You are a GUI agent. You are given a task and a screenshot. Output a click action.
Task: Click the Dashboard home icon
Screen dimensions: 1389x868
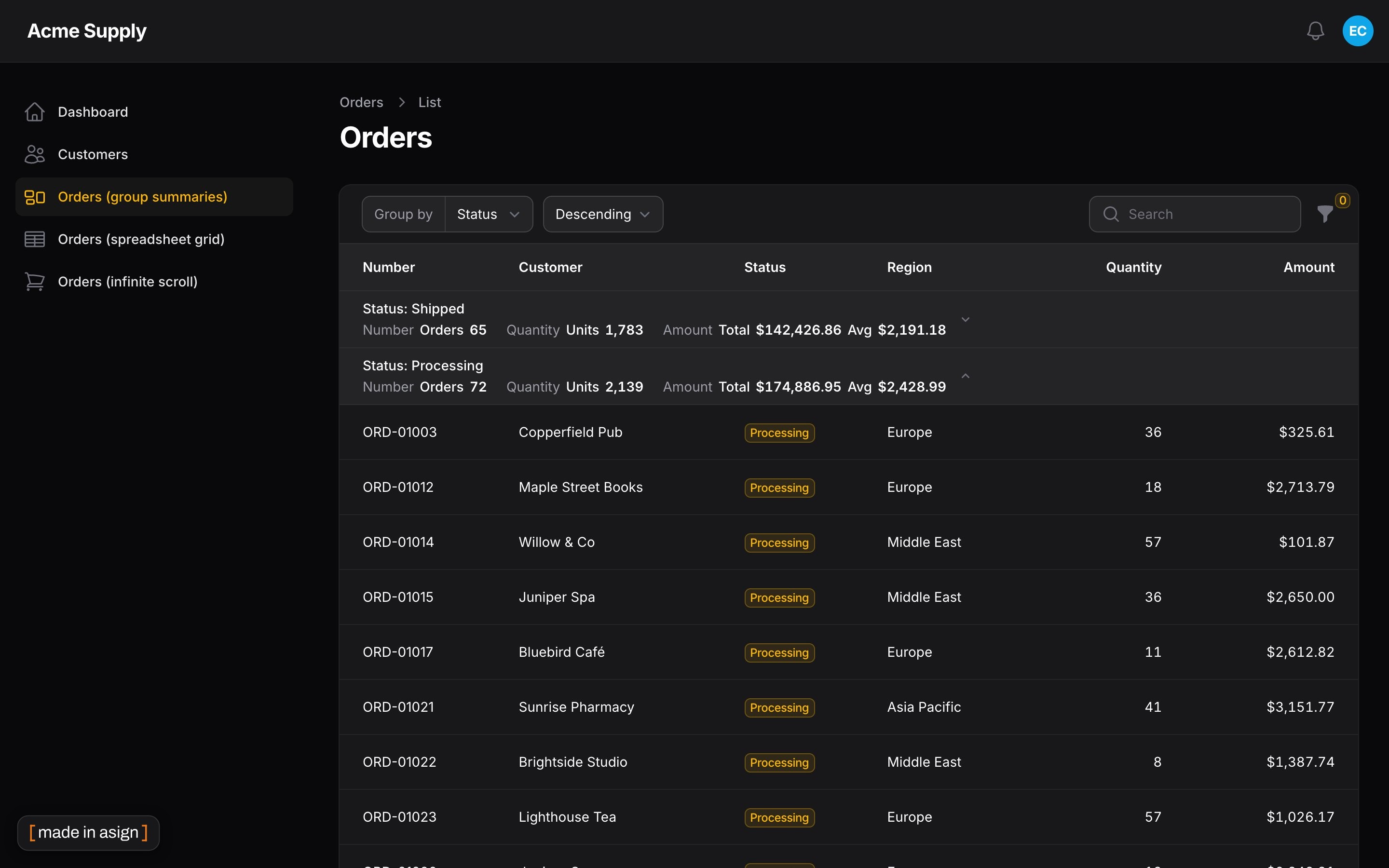click(x=34, y=112)
